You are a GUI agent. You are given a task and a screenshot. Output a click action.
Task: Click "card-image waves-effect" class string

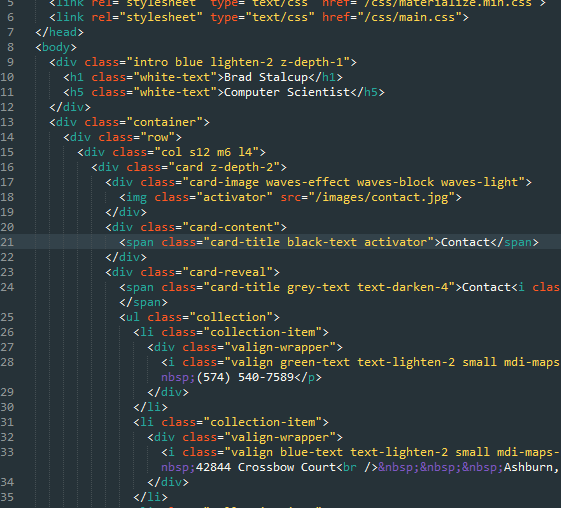(269, 182)
